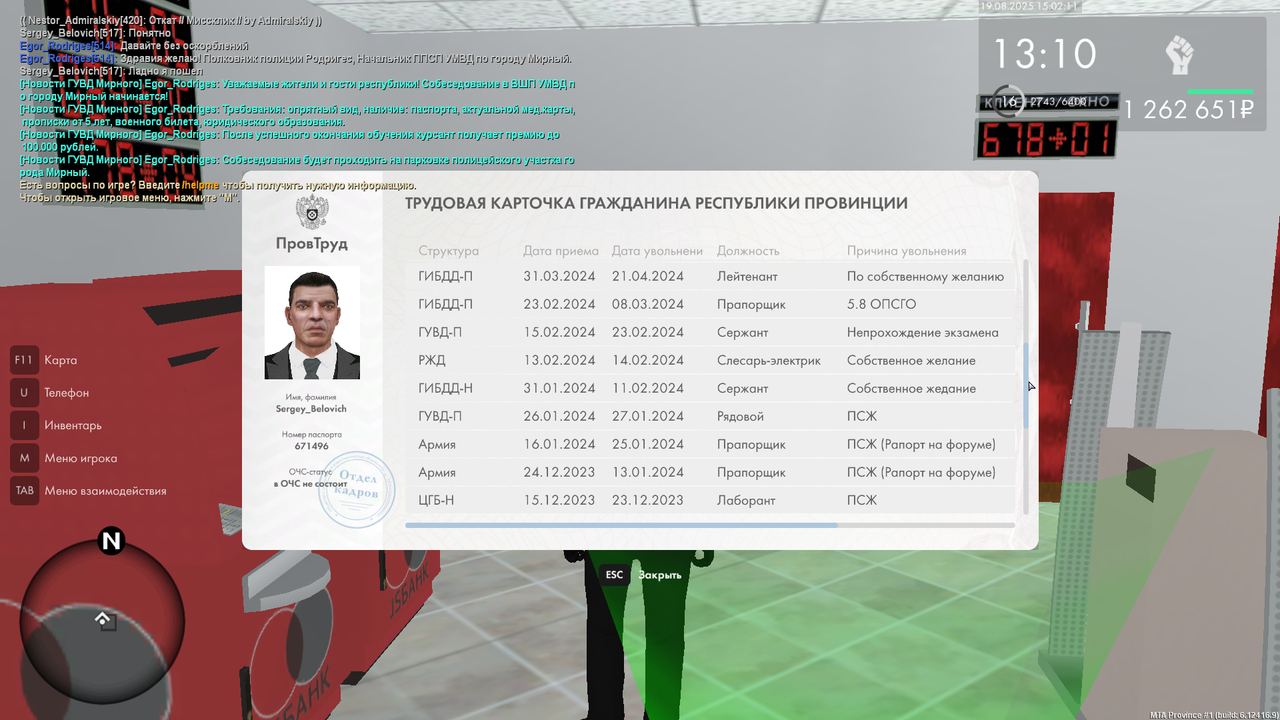This screenshot has width=1280, height=720.
Task: Click the 21.04.2024 dismissal date
Action: pos(648,276)
